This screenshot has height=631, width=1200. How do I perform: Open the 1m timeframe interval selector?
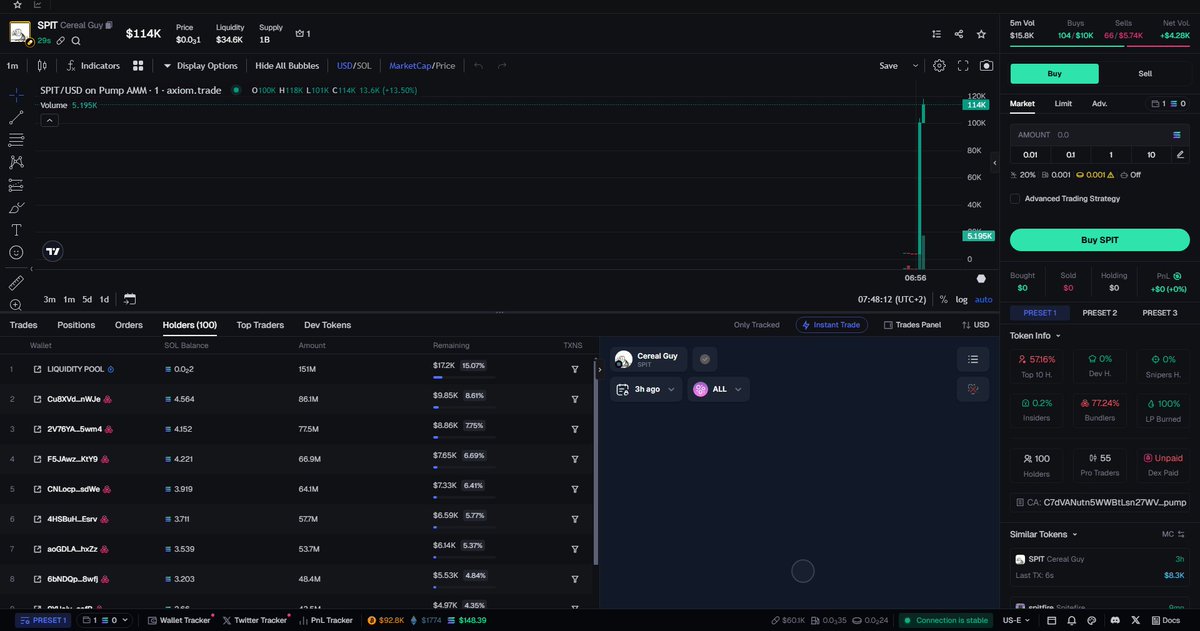[x=12, y=66]
